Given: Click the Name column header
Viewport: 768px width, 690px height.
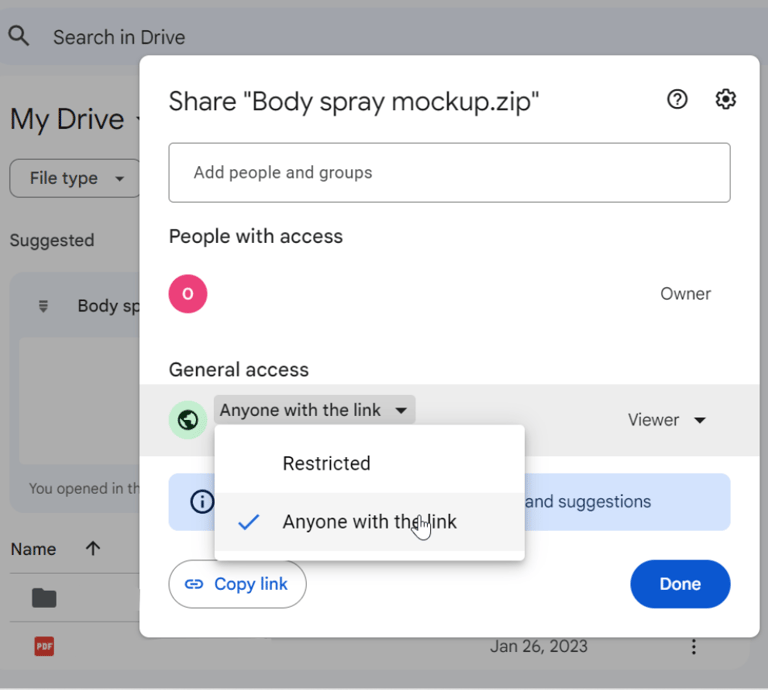Looking at the screenshot, I should pos(33,549).
